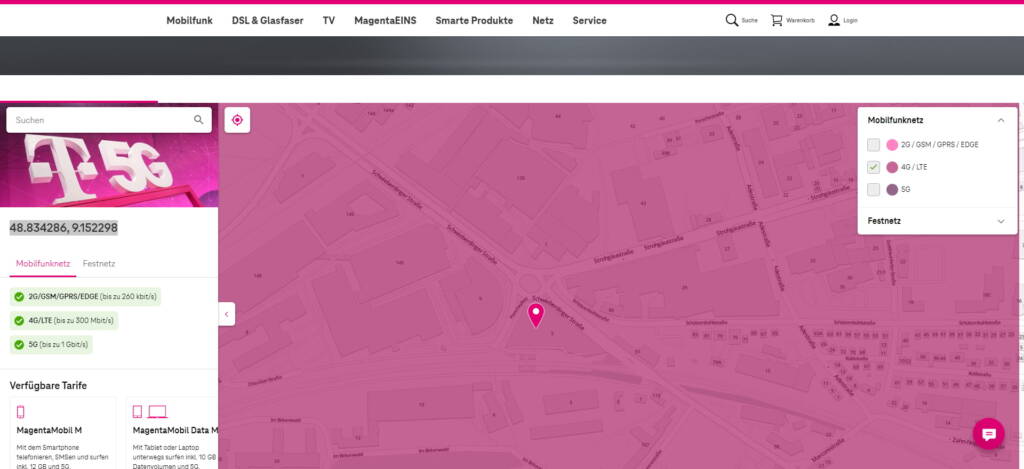1024x469 pixels.
Task: Click the pink location pin on map
Action: 536,315
